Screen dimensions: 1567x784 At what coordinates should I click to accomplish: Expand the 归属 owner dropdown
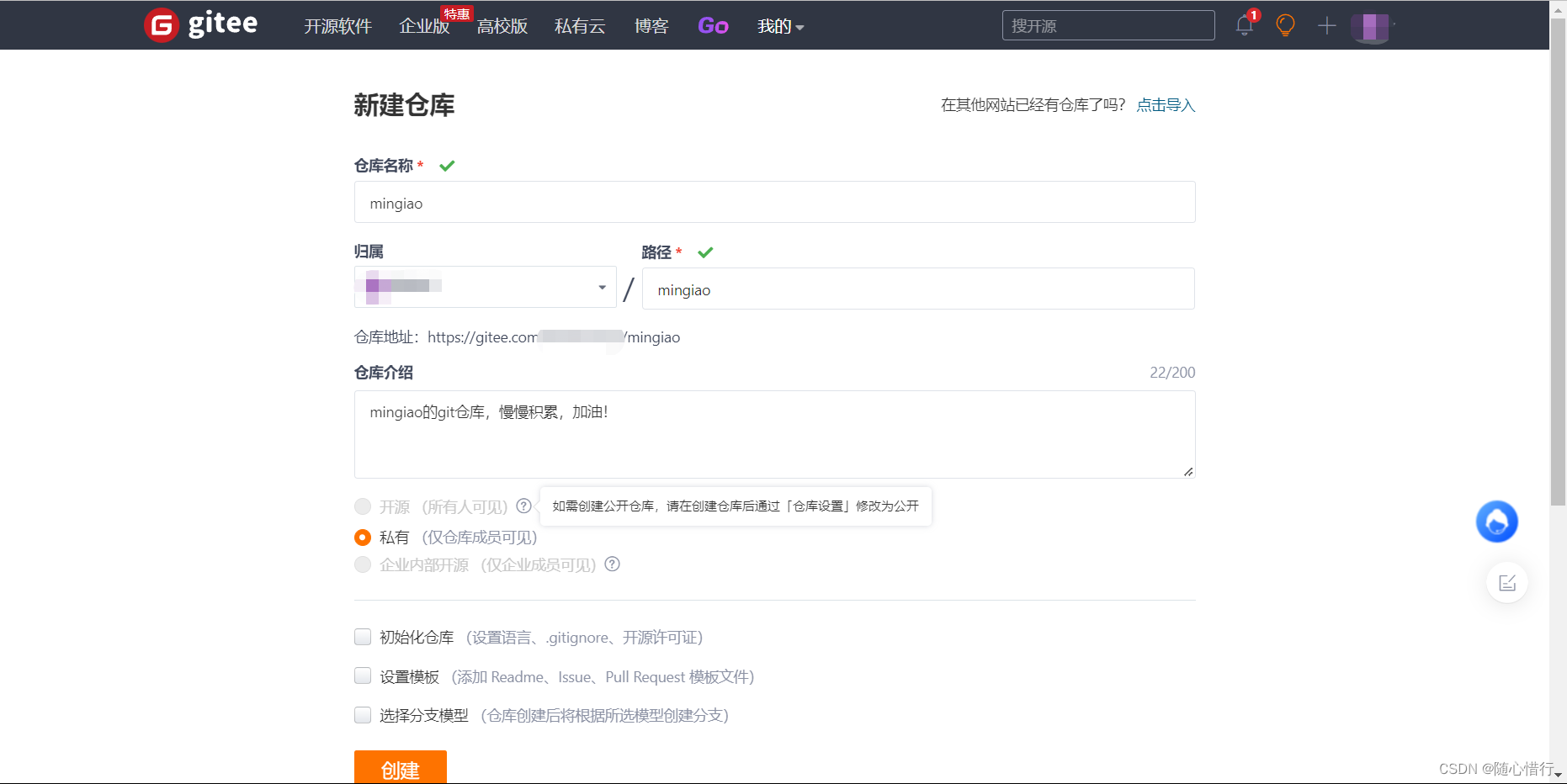tap(486, 287)
